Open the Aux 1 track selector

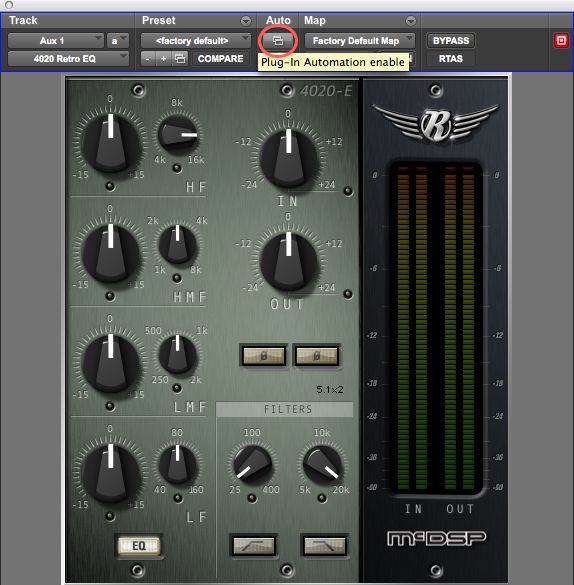56,41
